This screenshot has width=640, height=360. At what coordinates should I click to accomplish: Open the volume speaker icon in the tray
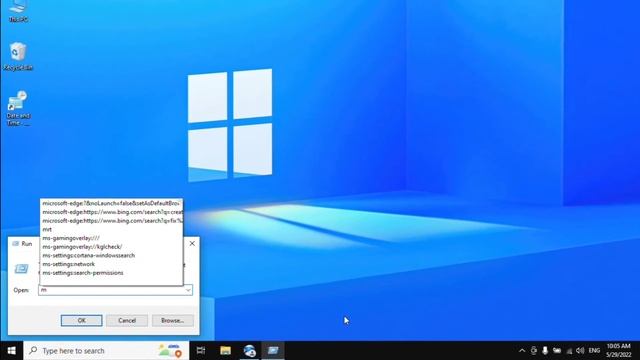point(580,351)
